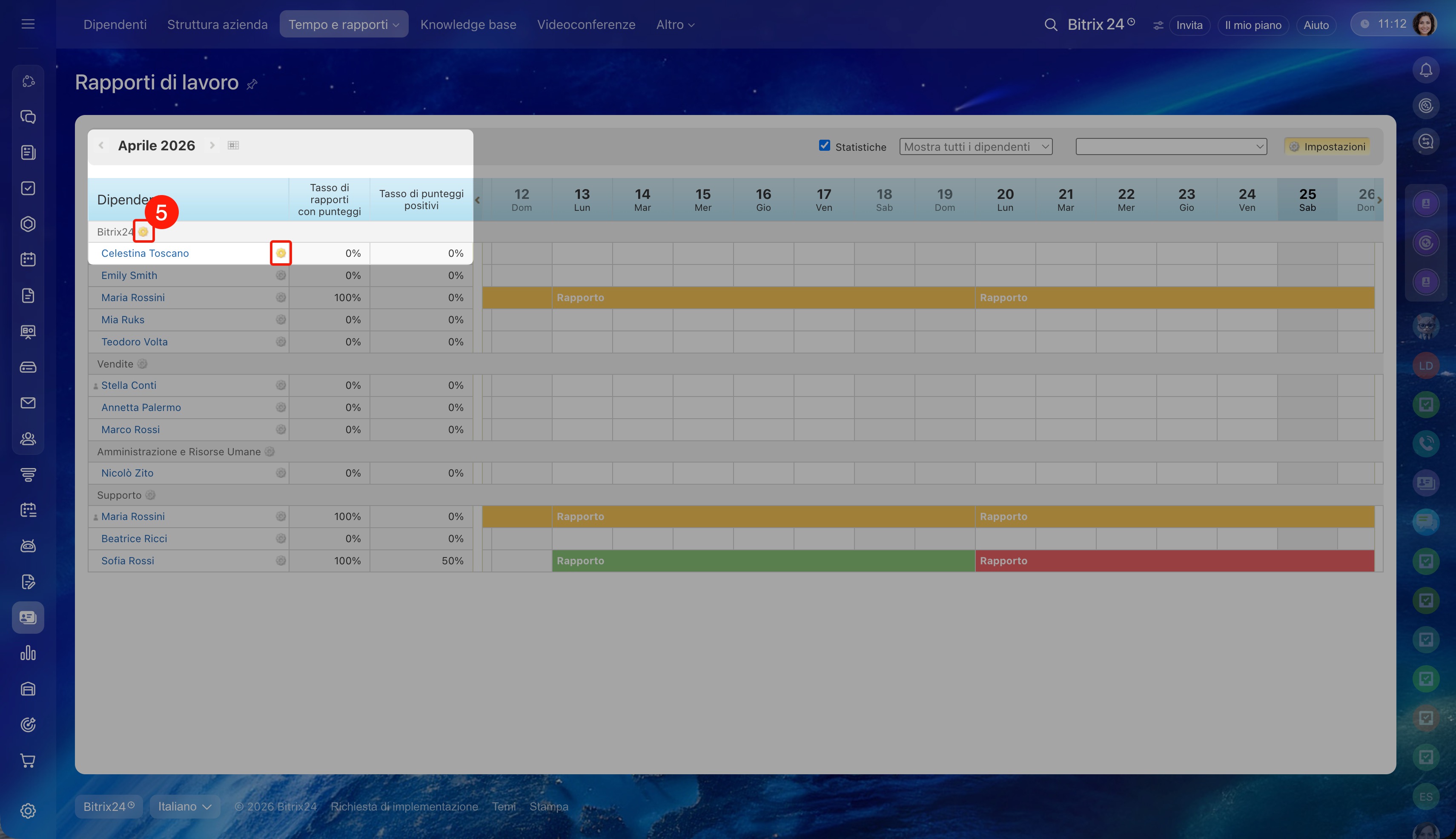Expand the Altro menu

(675, 25)
